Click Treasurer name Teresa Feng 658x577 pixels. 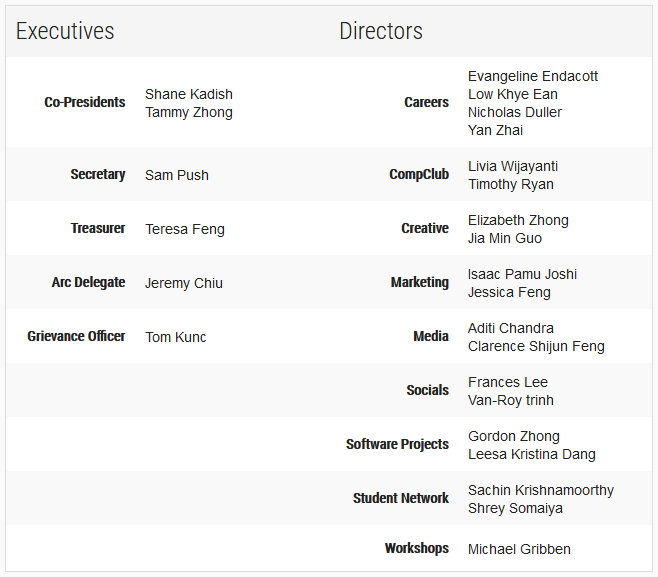185,229
